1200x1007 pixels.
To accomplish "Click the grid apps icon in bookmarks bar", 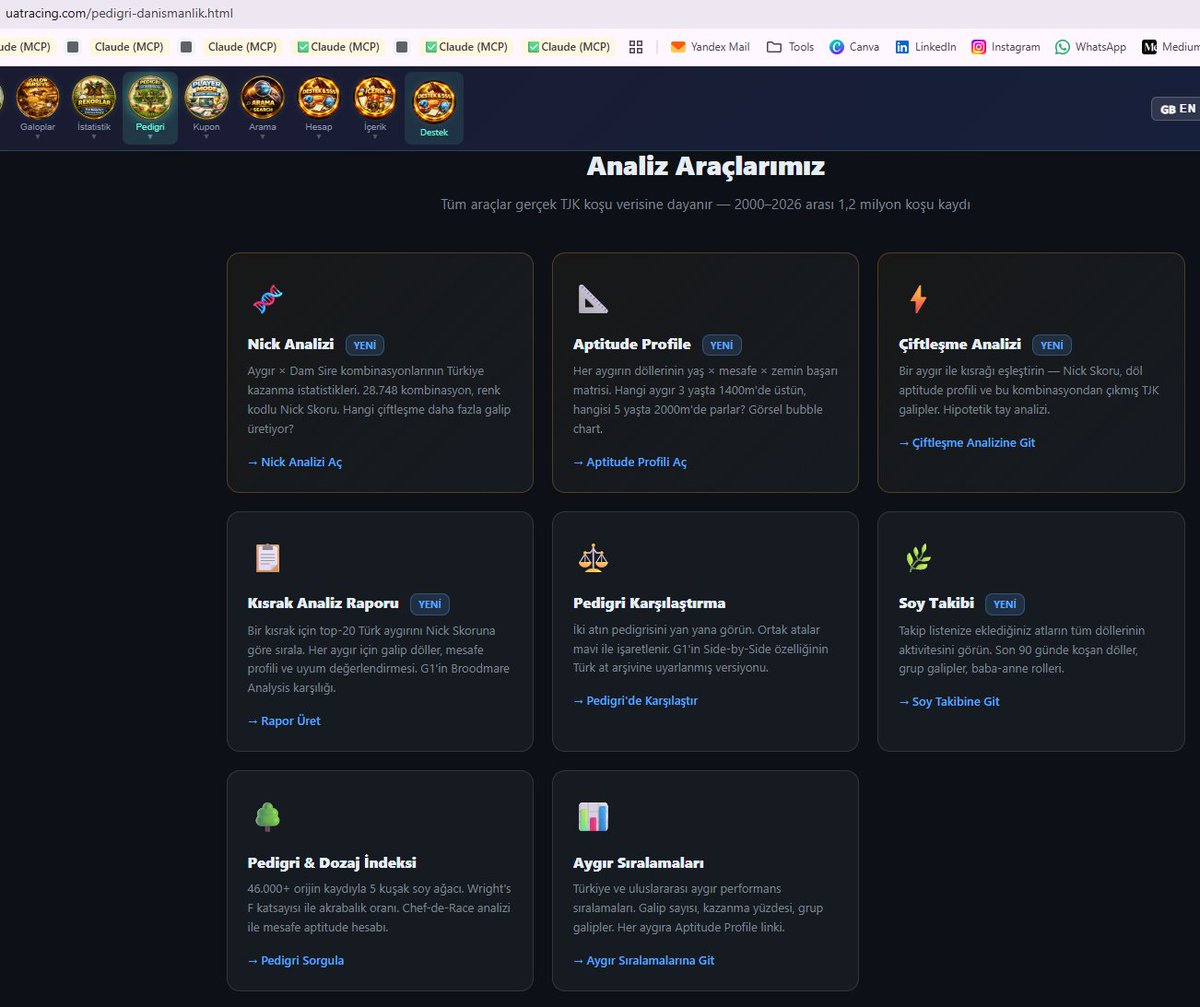I will tap(636, 47).
